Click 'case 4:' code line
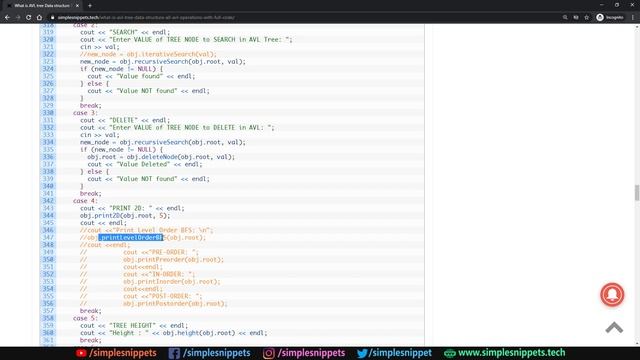The image size is (640, 360). coord(85,201)
